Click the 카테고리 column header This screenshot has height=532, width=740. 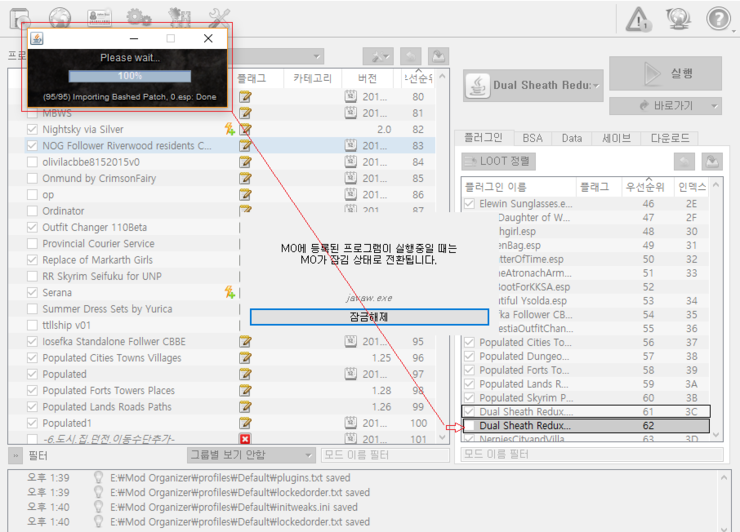point(312,78)
